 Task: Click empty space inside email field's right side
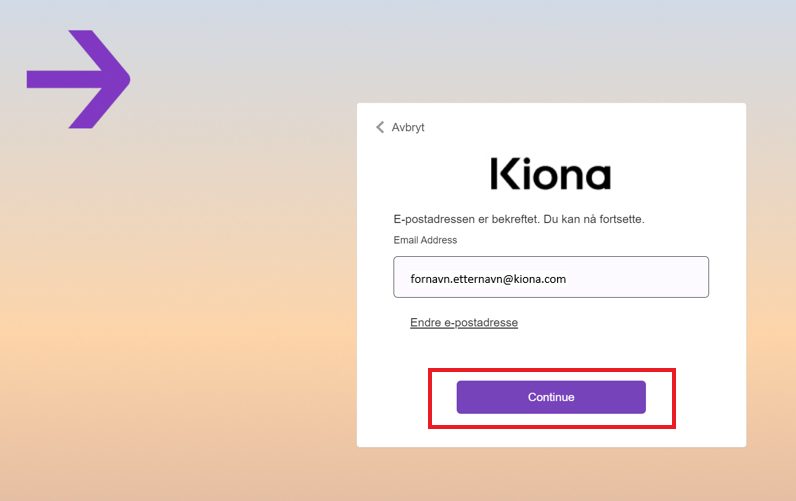640,277
